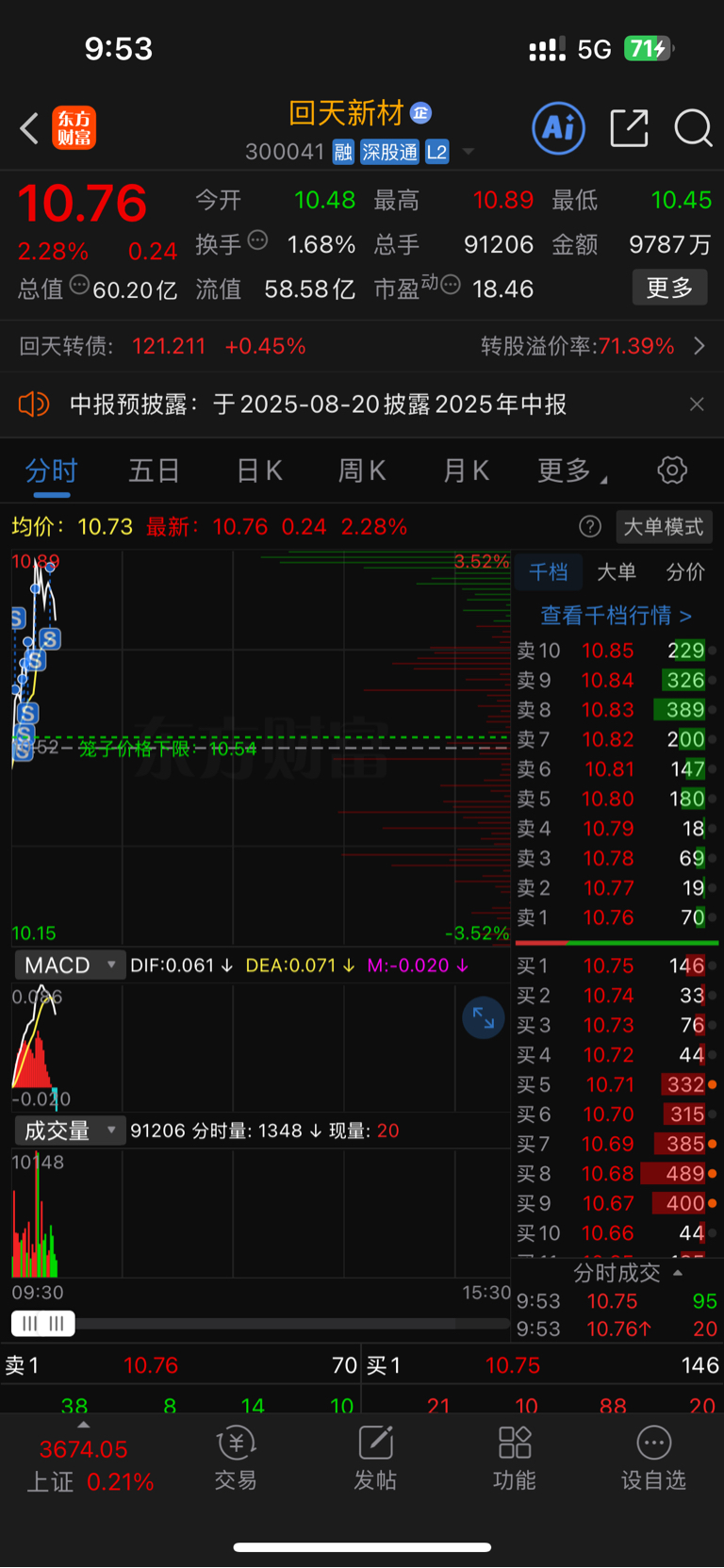724x1568 pixels.
Task: Select the 买5 row at 10.71
Action: [x=617, y=1084]
